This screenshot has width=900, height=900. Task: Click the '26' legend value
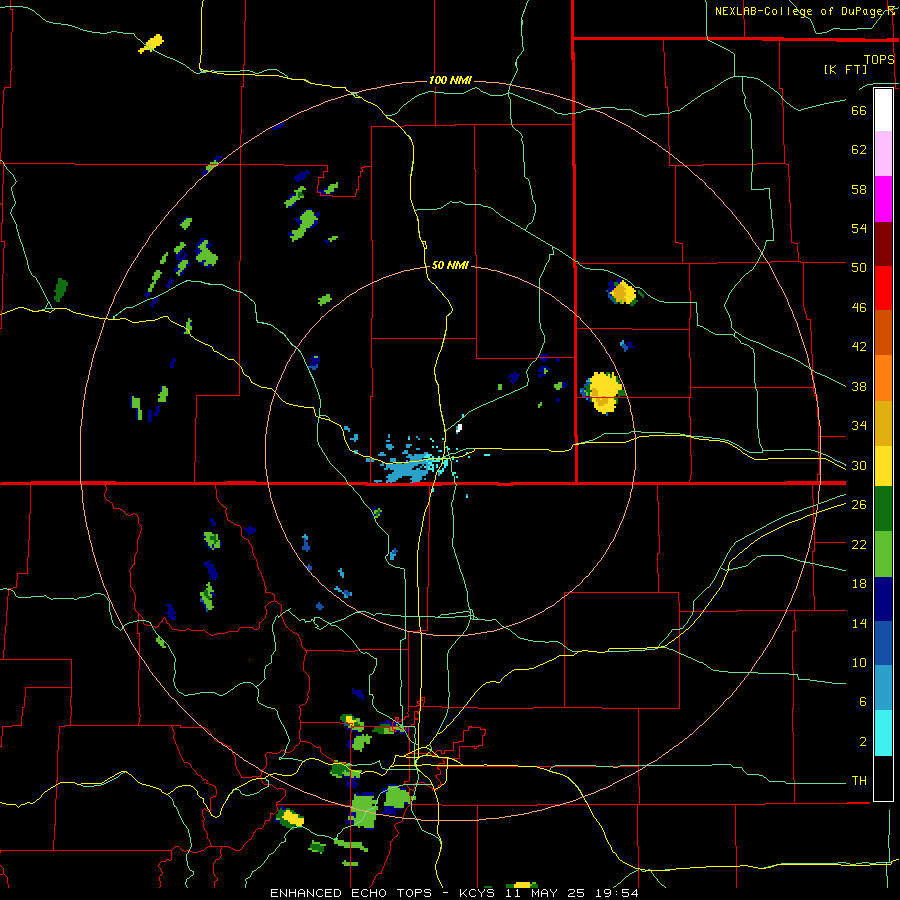click(x=859, y=505)
